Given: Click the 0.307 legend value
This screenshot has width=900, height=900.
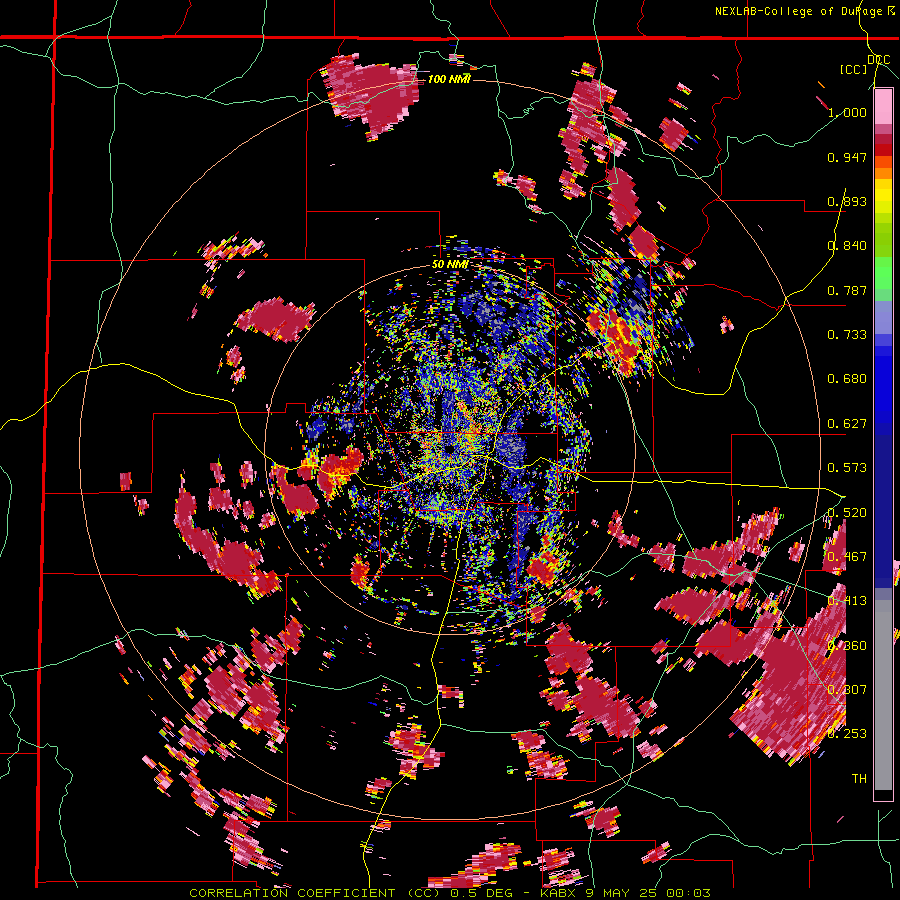Looking at the screenshot, I should (x=847, y=690).
